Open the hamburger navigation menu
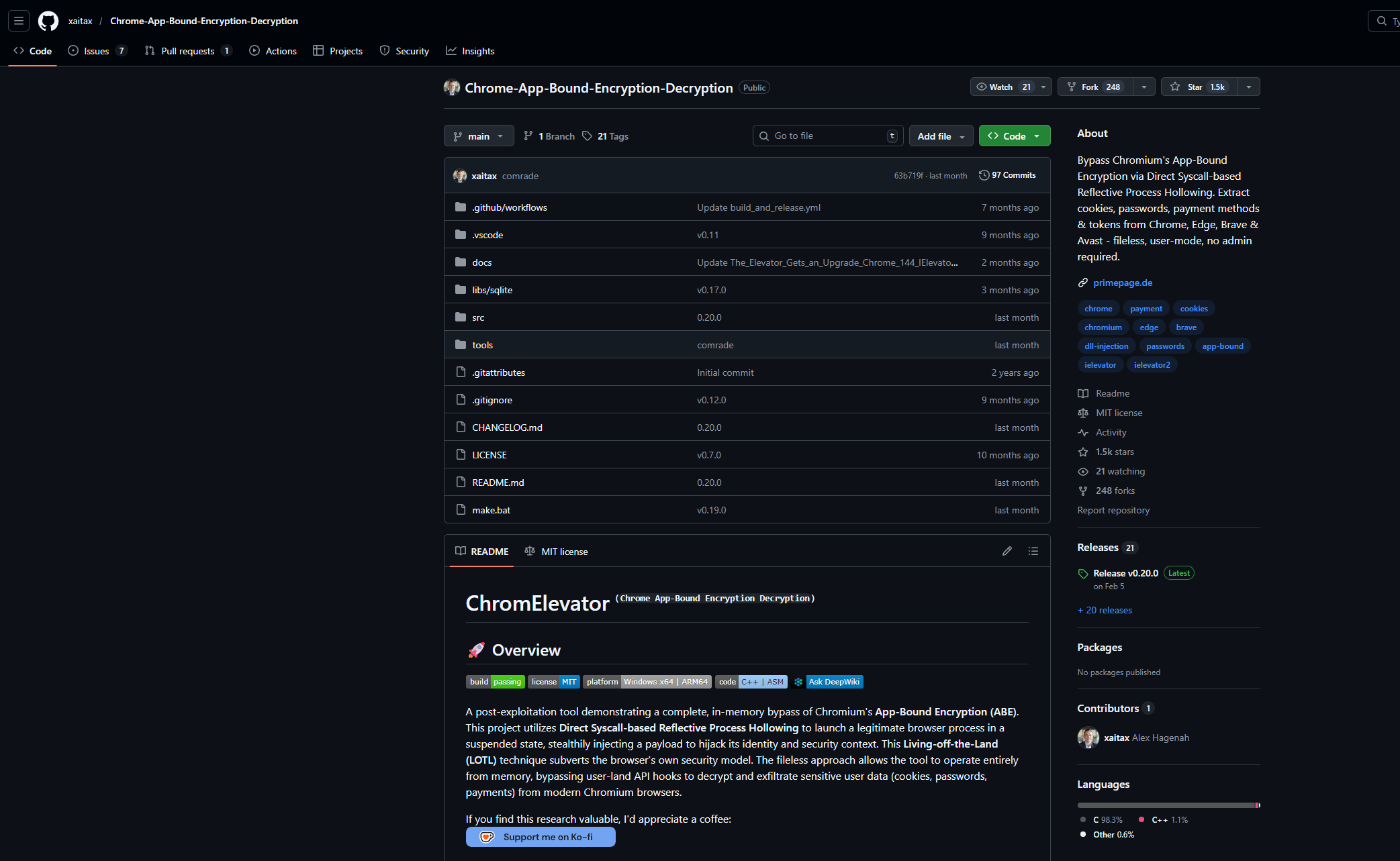The width and height of the screenshot is (1400, 861). click(19, 21)
